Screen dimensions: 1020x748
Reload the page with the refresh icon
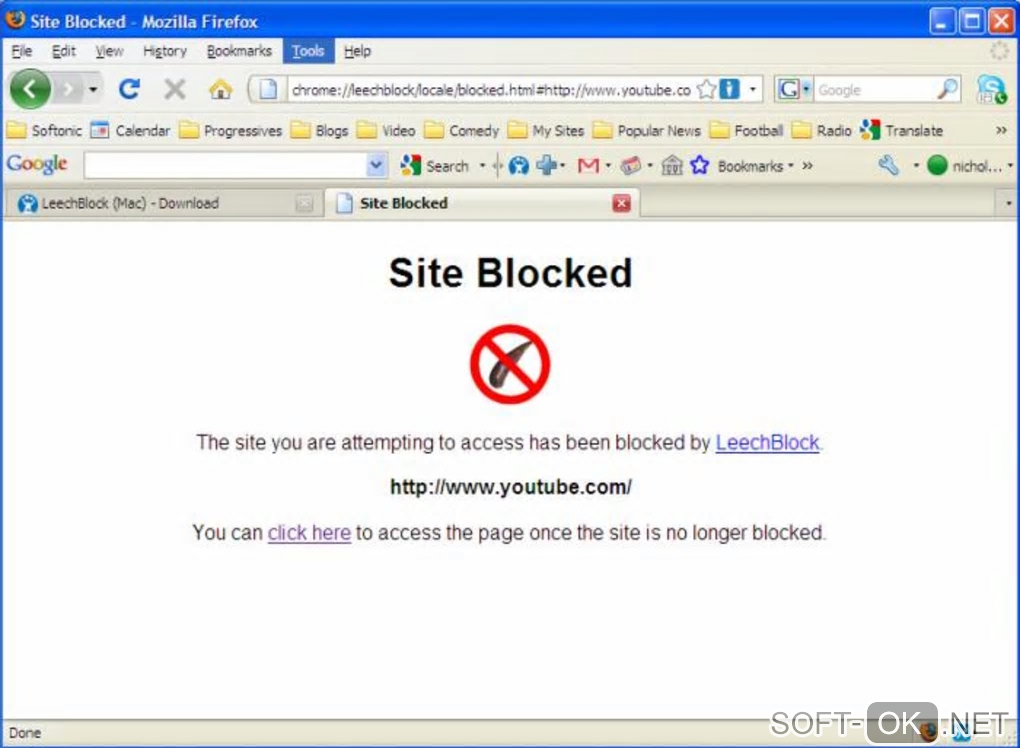[x=129, y=88]
